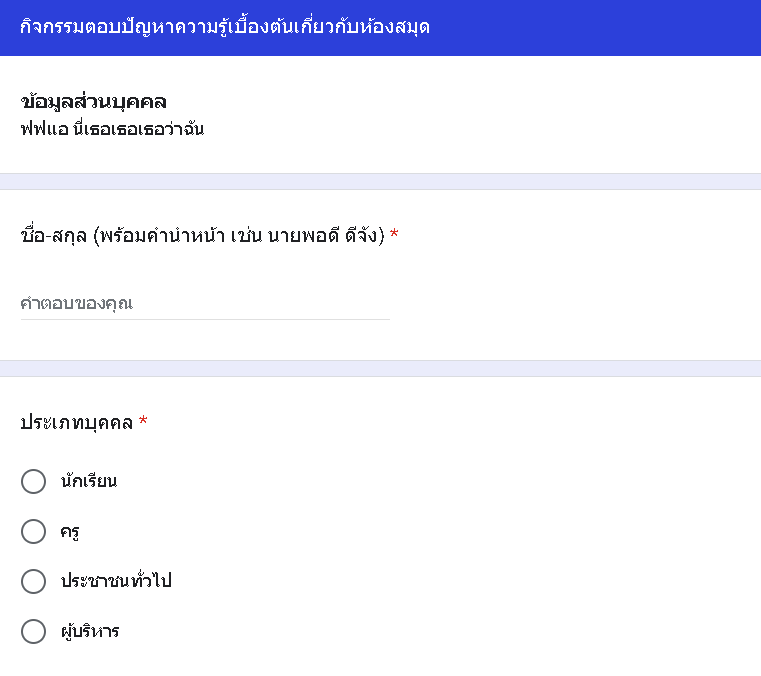Click the underline beneath the answer field

coord(204,320)
